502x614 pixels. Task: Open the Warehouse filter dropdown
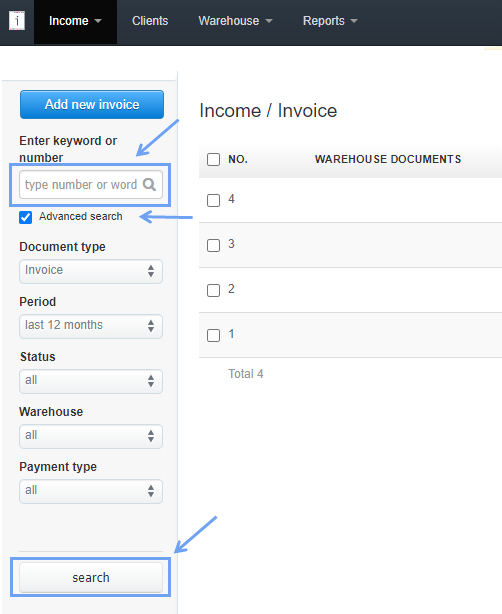[x=91, y=436]
